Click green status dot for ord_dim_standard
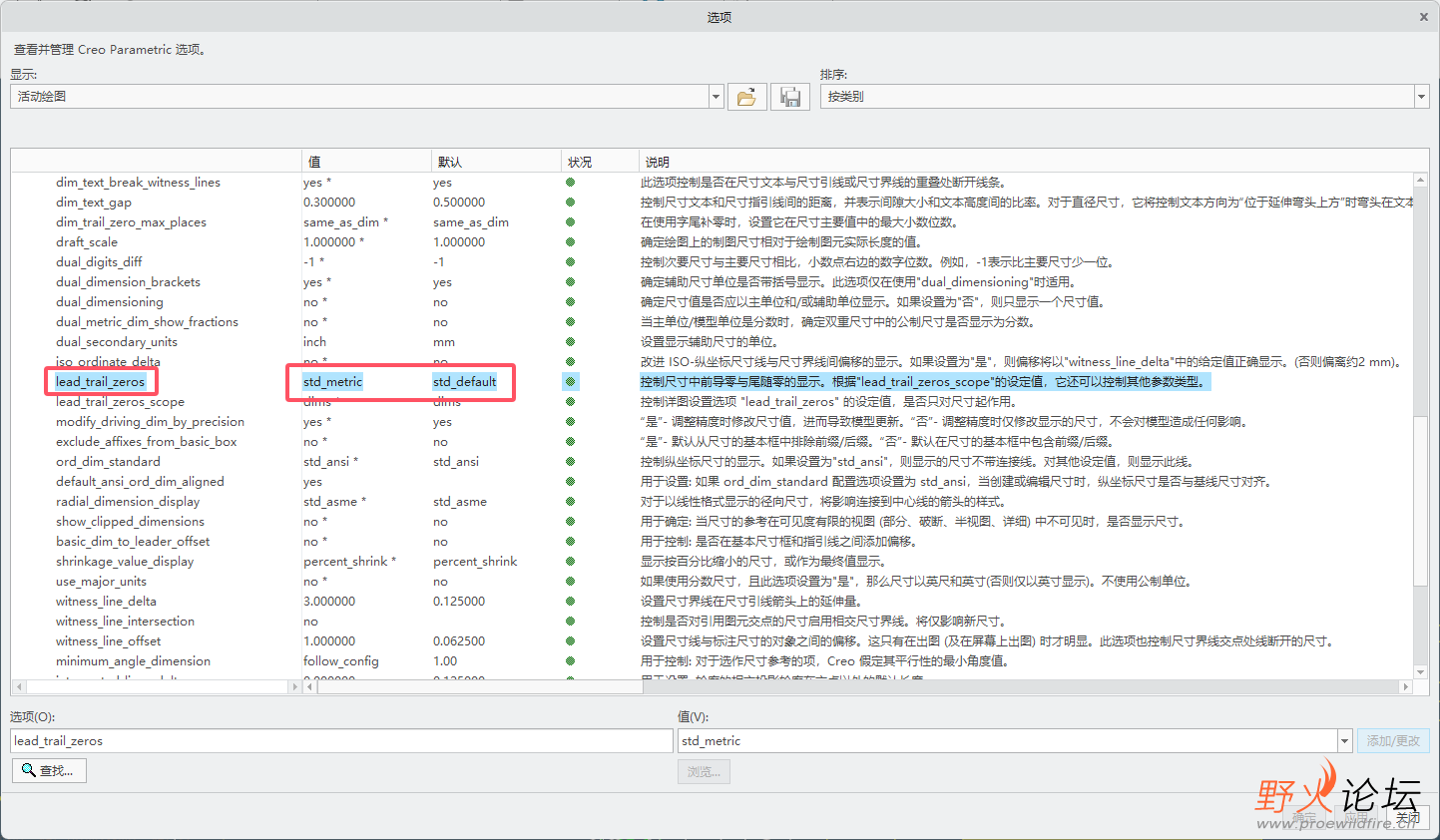Screen dimensions: 1440x840 point(571,462)
